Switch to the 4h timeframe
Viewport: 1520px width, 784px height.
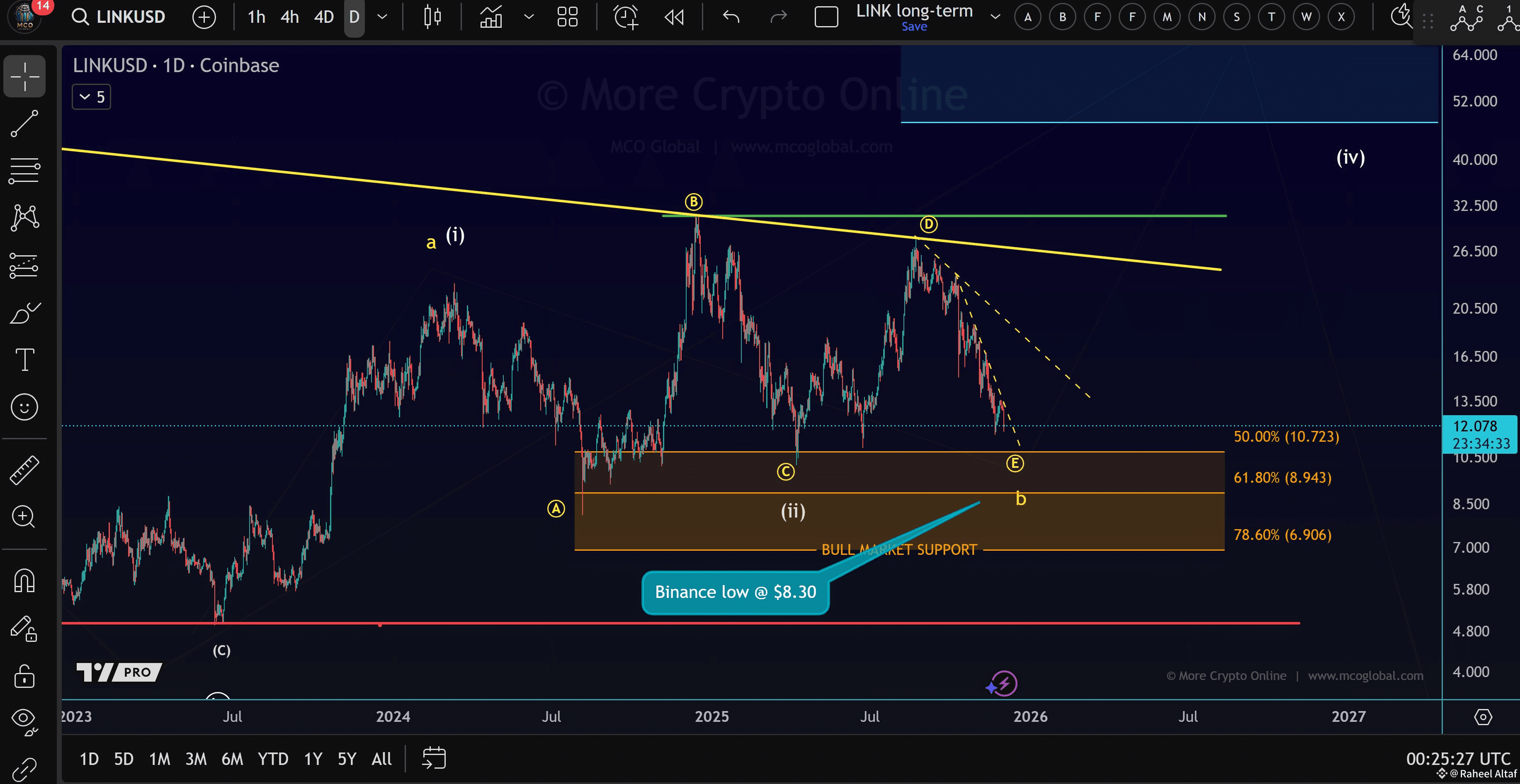(289, 17)
